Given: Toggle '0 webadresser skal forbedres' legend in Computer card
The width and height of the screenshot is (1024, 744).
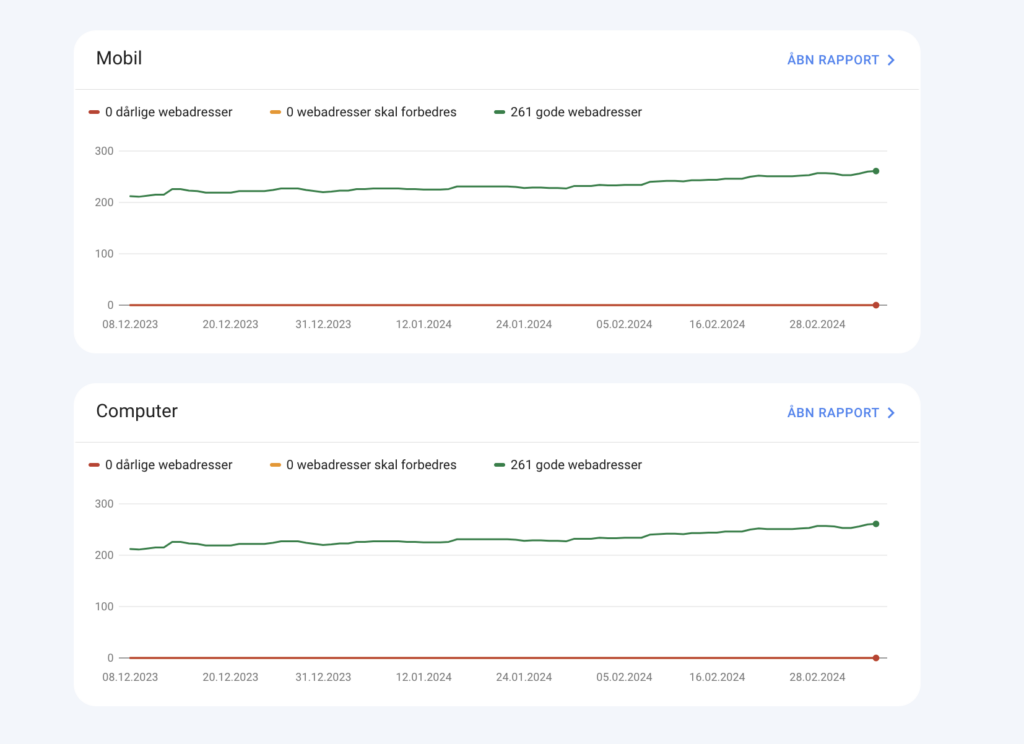Looking at the screenshot, I should point(363,465).
